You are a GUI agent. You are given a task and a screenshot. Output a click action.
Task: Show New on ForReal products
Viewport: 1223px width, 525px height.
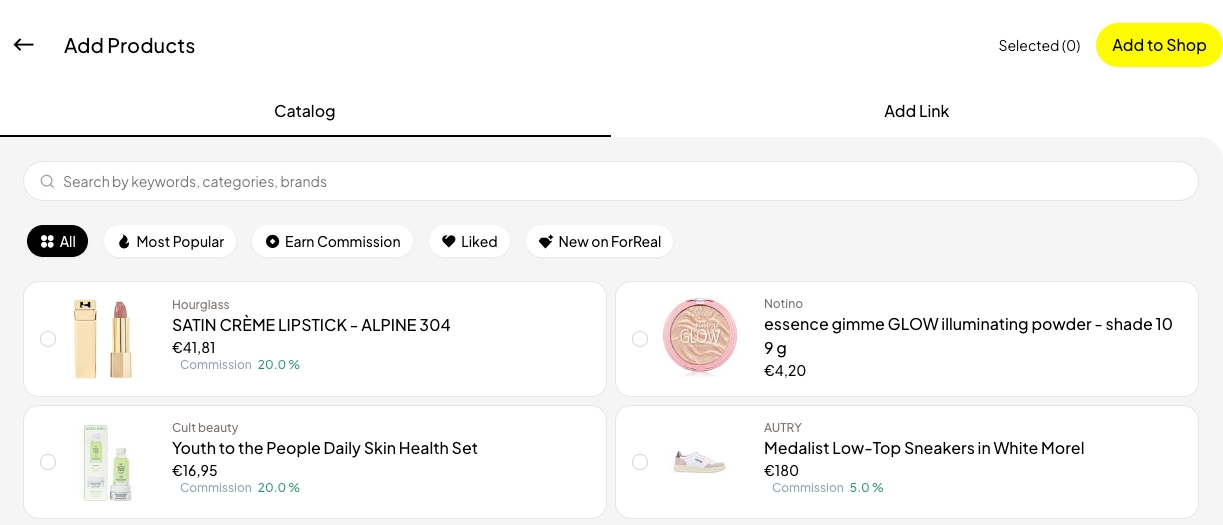[599, 242]
